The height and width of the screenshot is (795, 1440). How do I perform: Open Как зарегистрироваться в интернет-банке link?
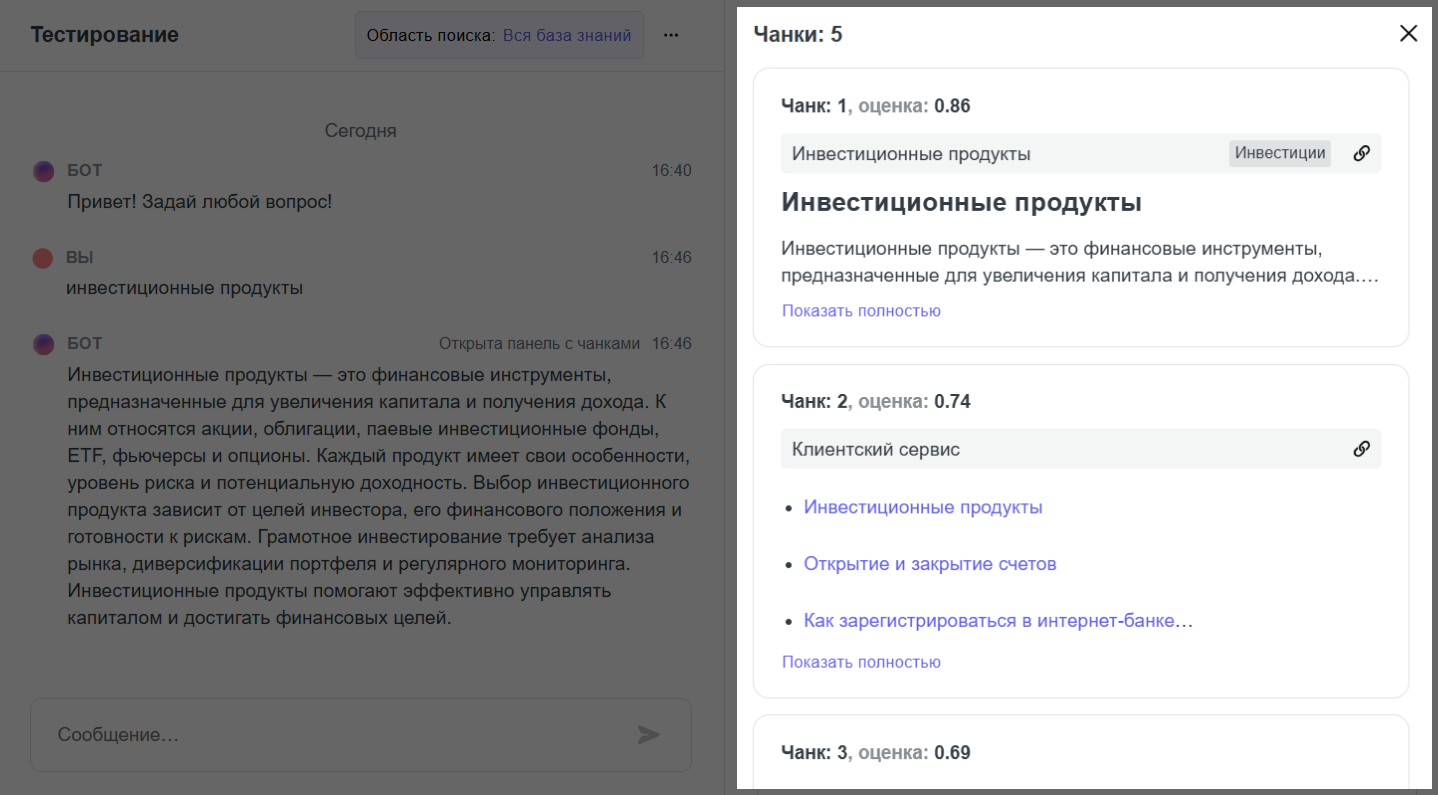tap(998, 621)
